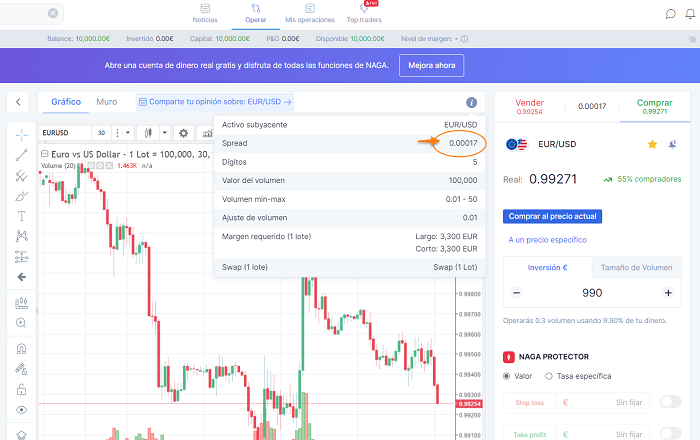Select the measure ruler tool

click(21, 303)
